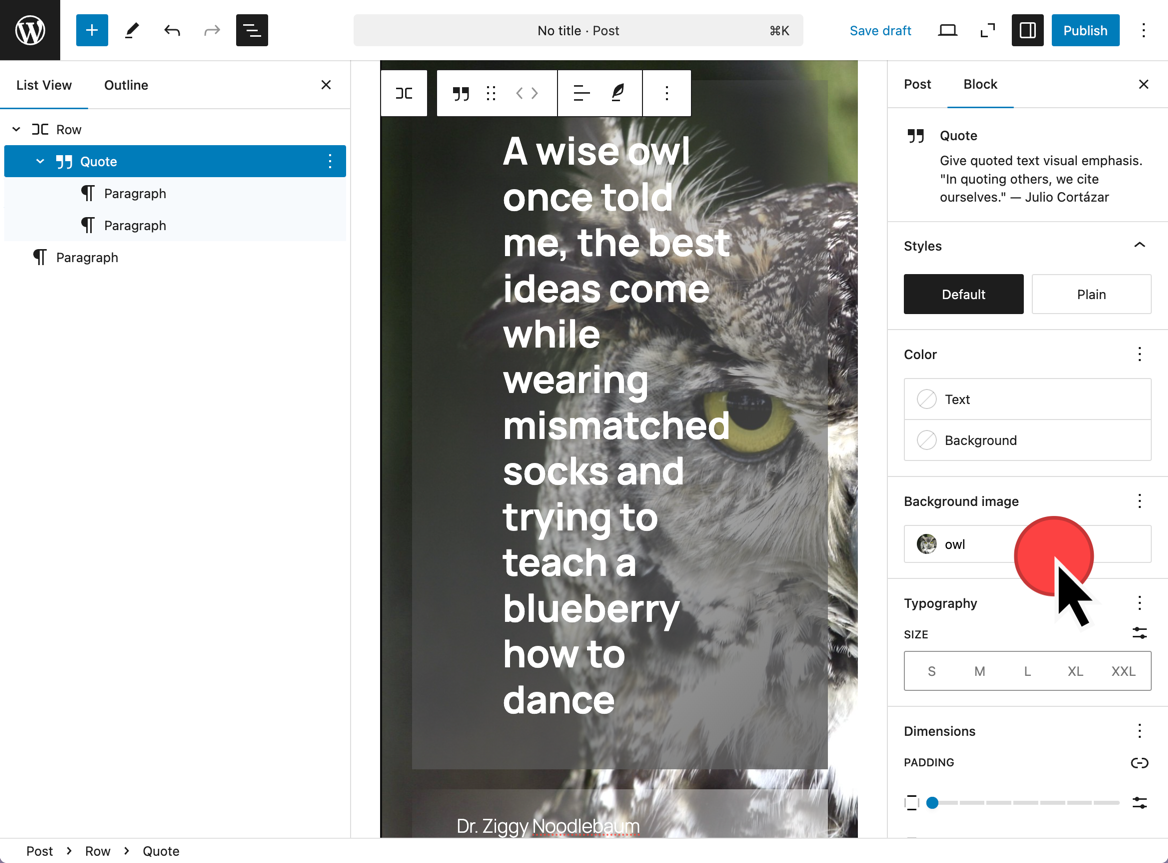The width and height of the screenshot is (1168, 863).
Task: Select the Row parent block icon
Action: (x=404, y=93)
